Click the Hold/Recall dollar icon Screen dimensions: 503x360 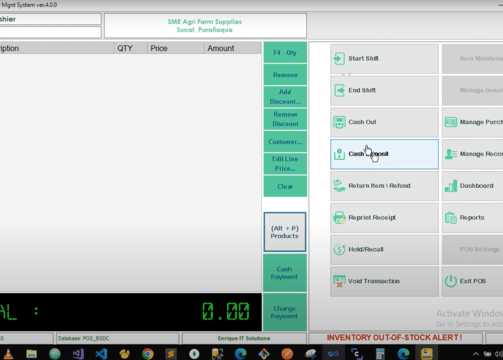339,249
